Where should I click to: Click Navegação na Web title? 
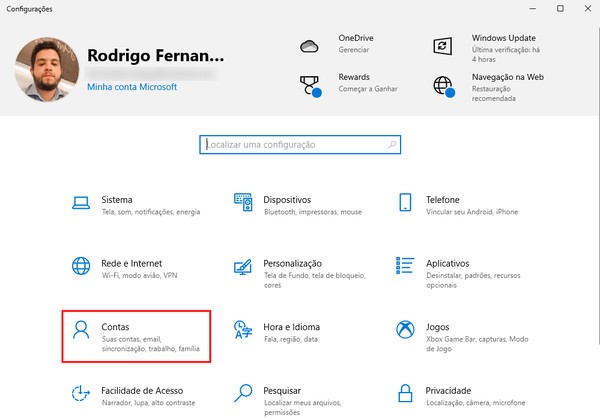pos(507,77)
